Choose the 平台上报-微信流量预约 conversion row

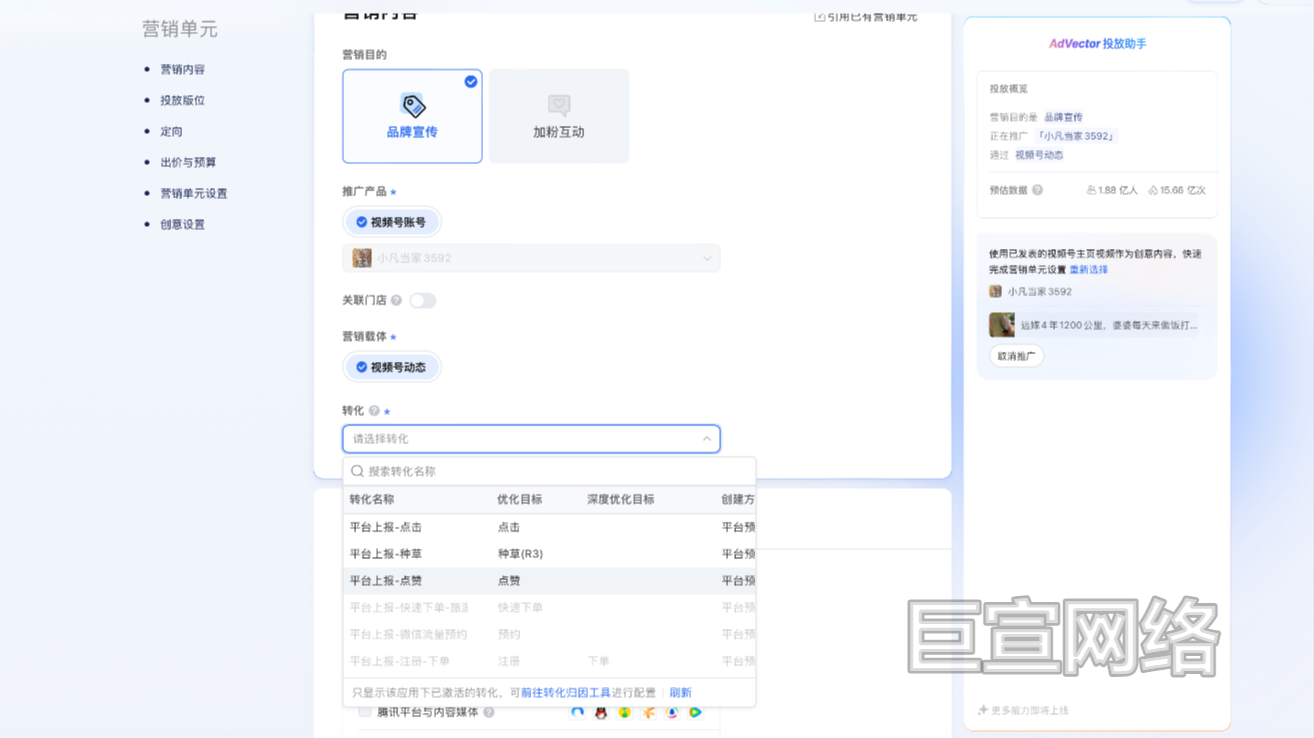[549, 634]
